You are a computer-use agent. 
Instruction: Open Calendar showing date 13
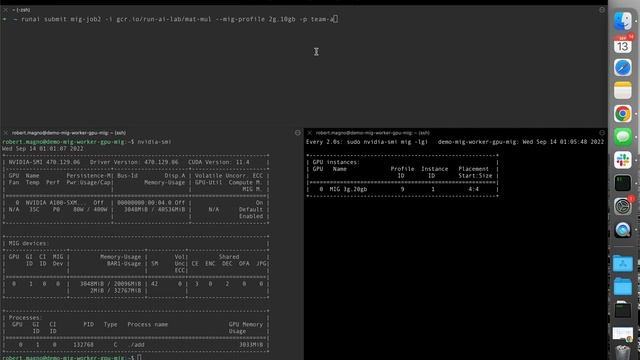coord(622,44)
